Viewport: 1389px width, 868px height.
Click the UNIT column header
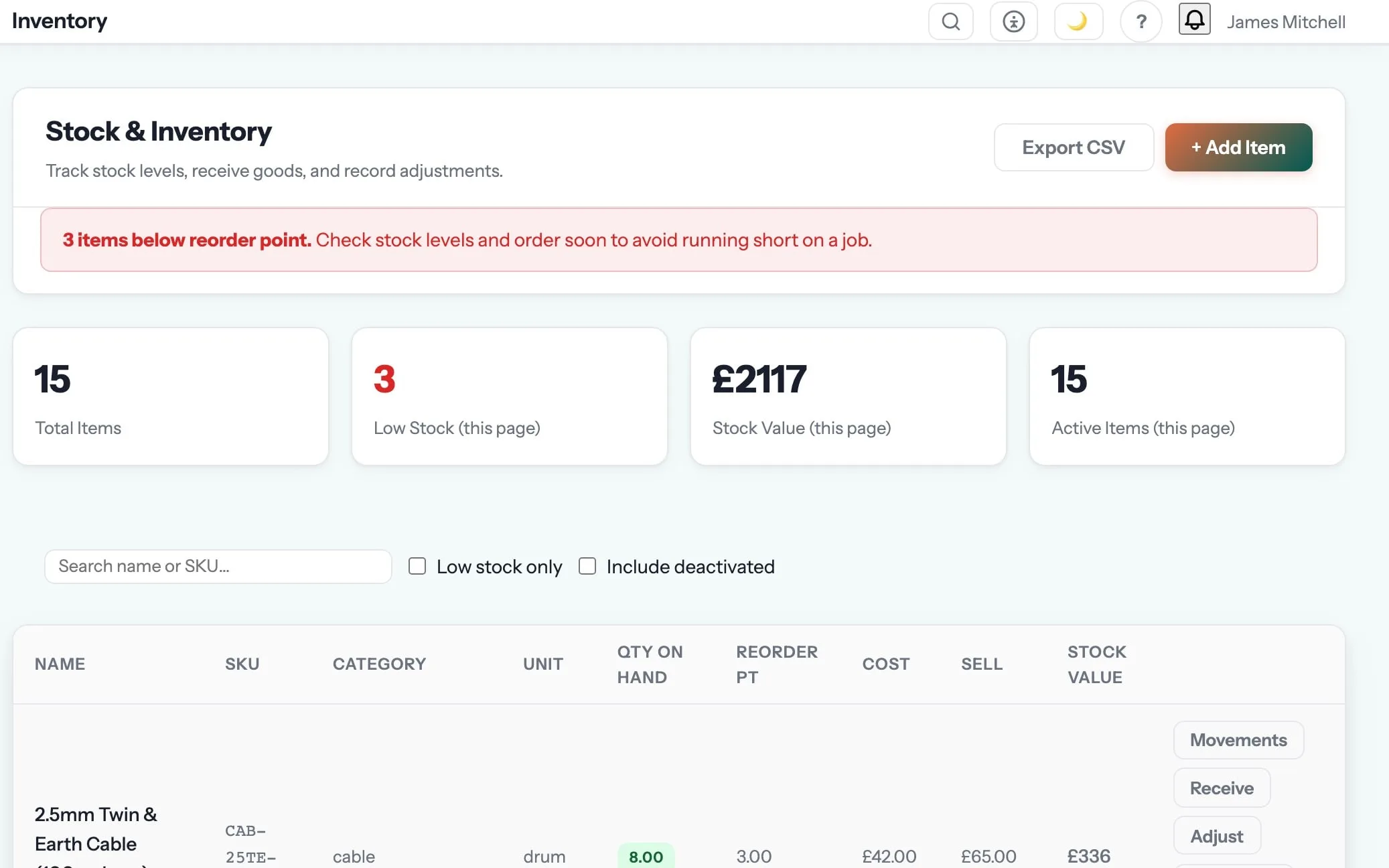pos(542,664)
